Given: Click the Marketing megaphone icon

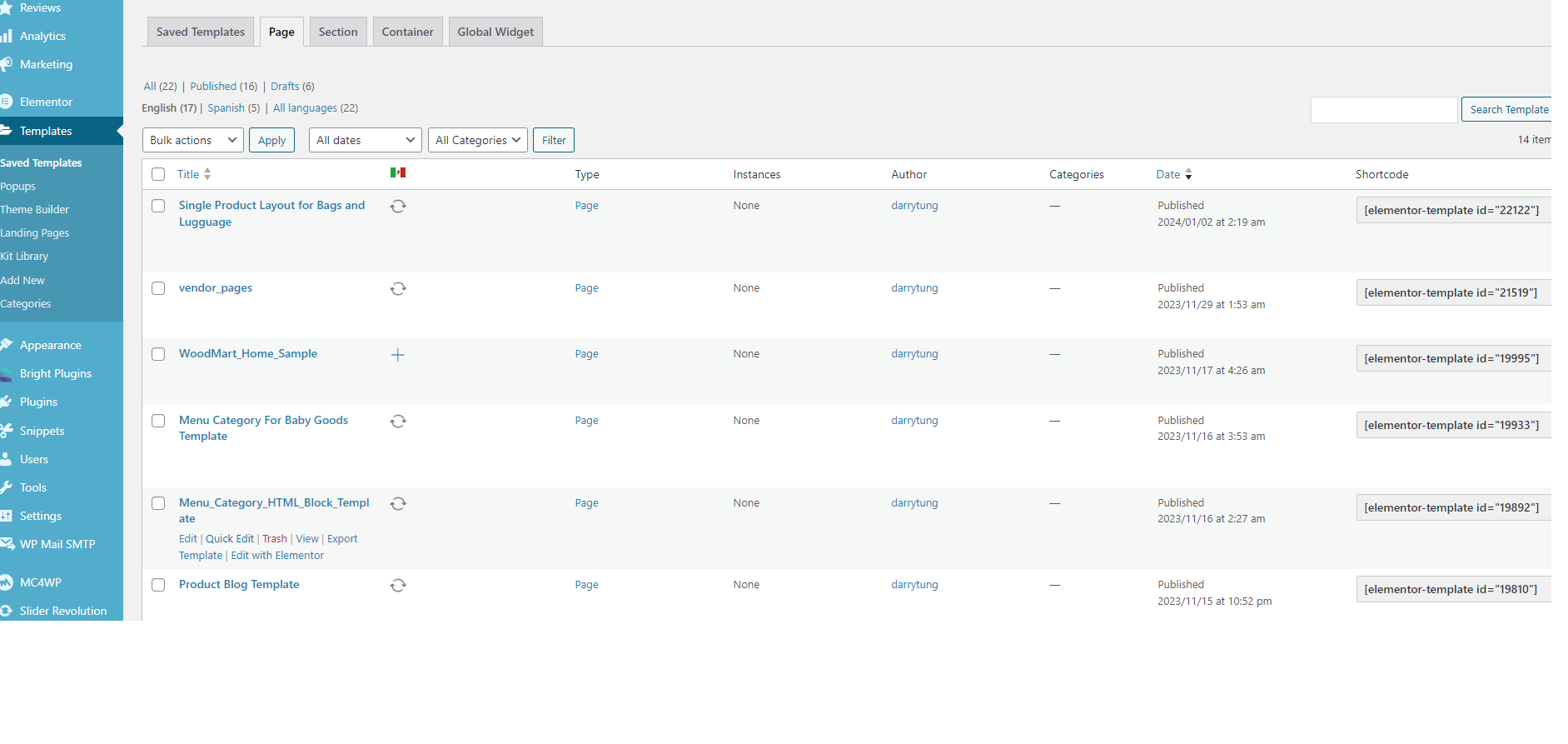Looking at the screenshot, I should tap(6, 64).
